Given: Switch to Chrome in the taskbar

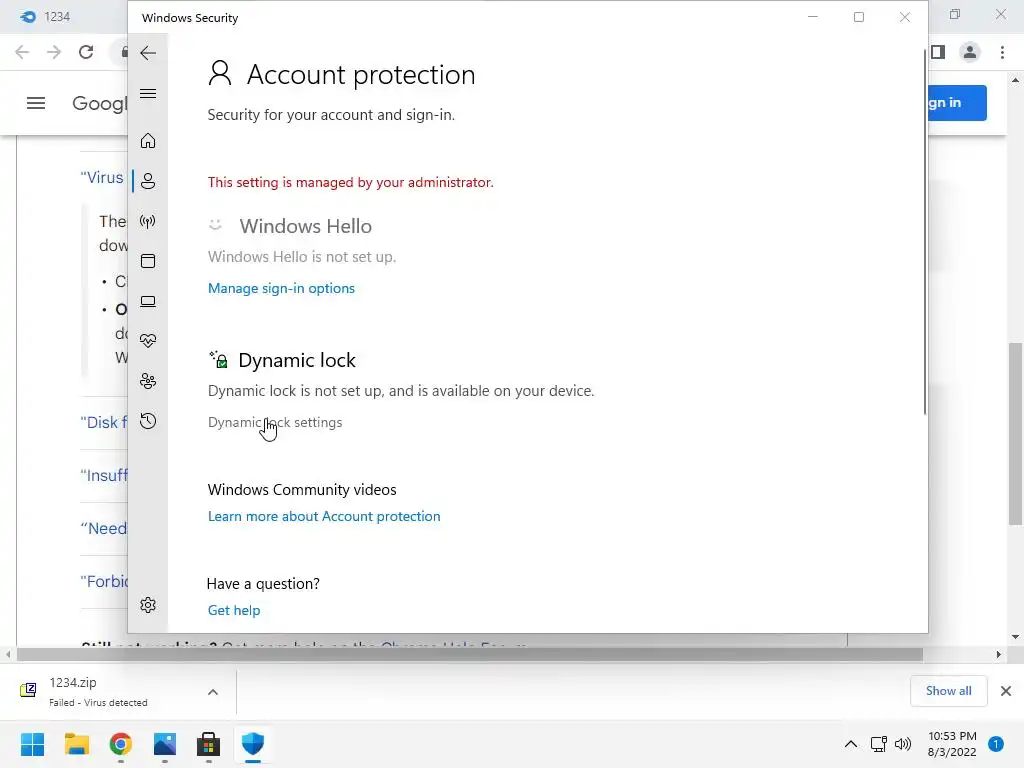Looking at the screenshot, I should pos(121,744).
